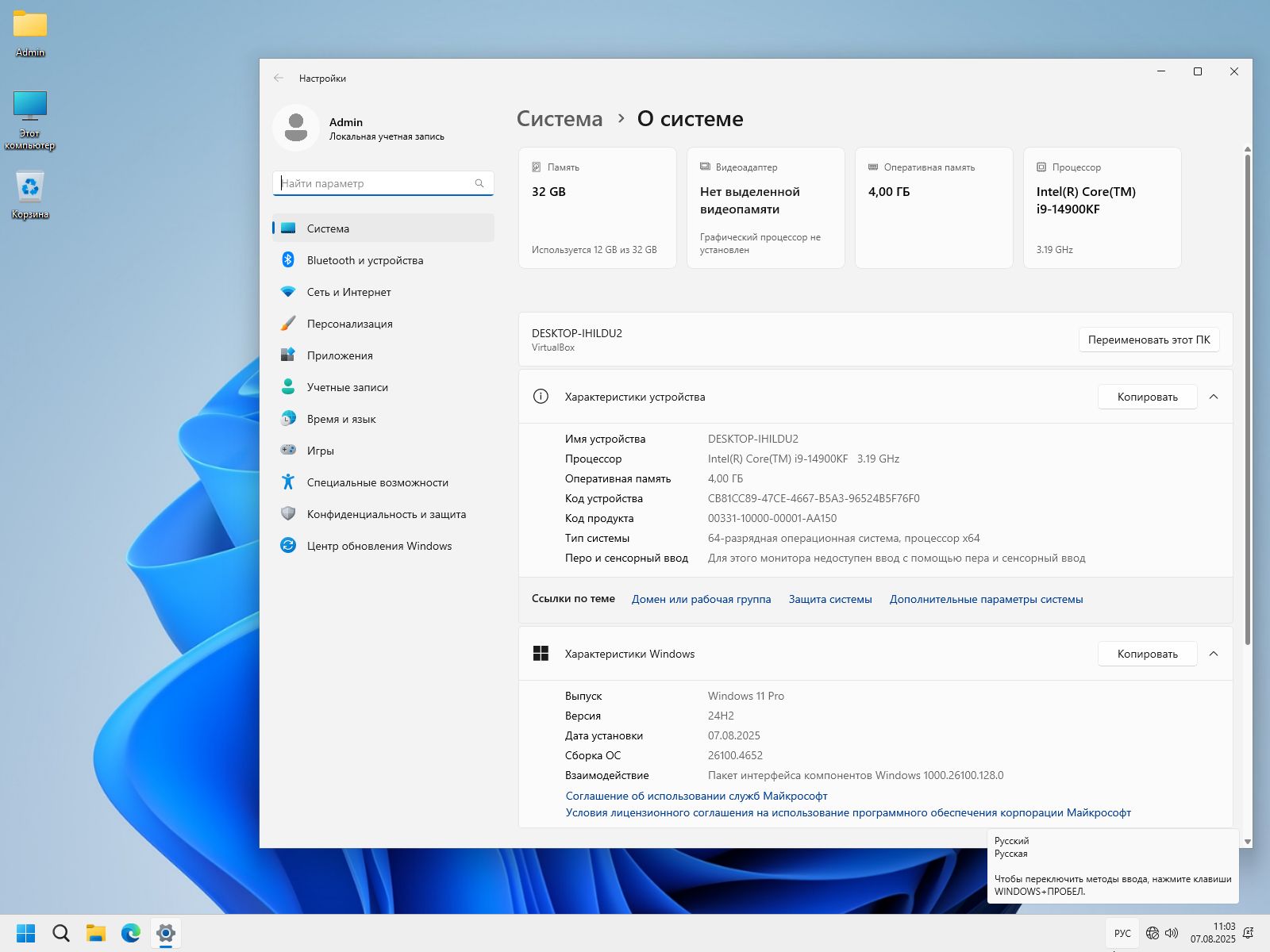The image size is (1270, 952).
Task: Click the Процессор card chip icon
Action: click(1041, 167)
